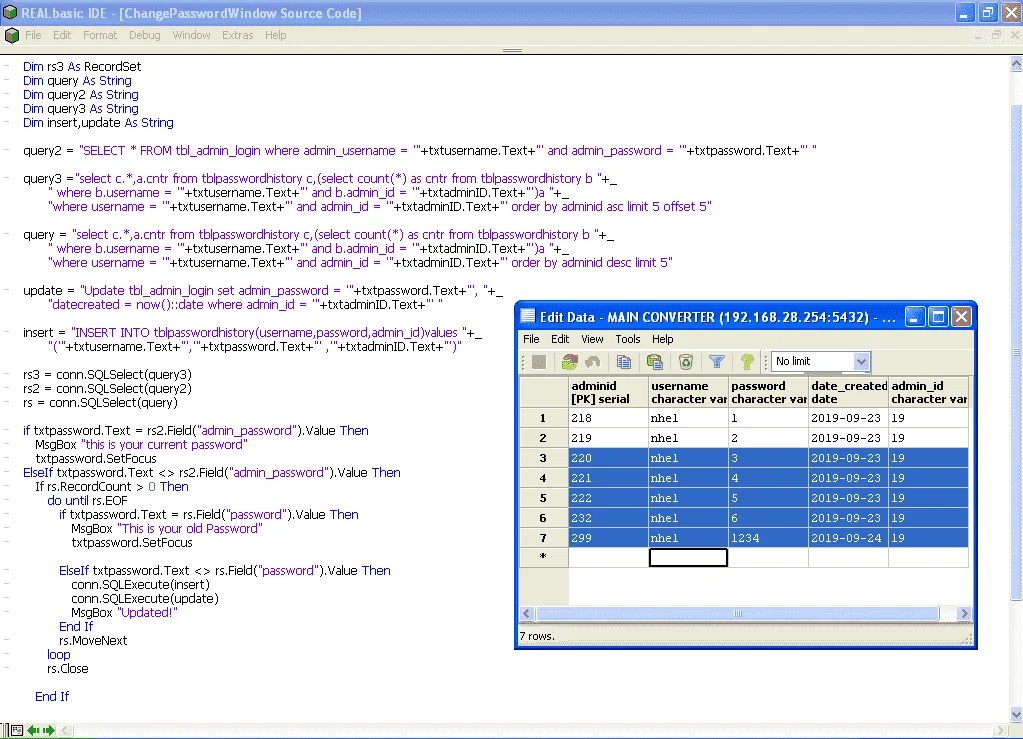1023x739 pixels.
Task: Select row header 1 in data grid
Action: click(543, 418)
